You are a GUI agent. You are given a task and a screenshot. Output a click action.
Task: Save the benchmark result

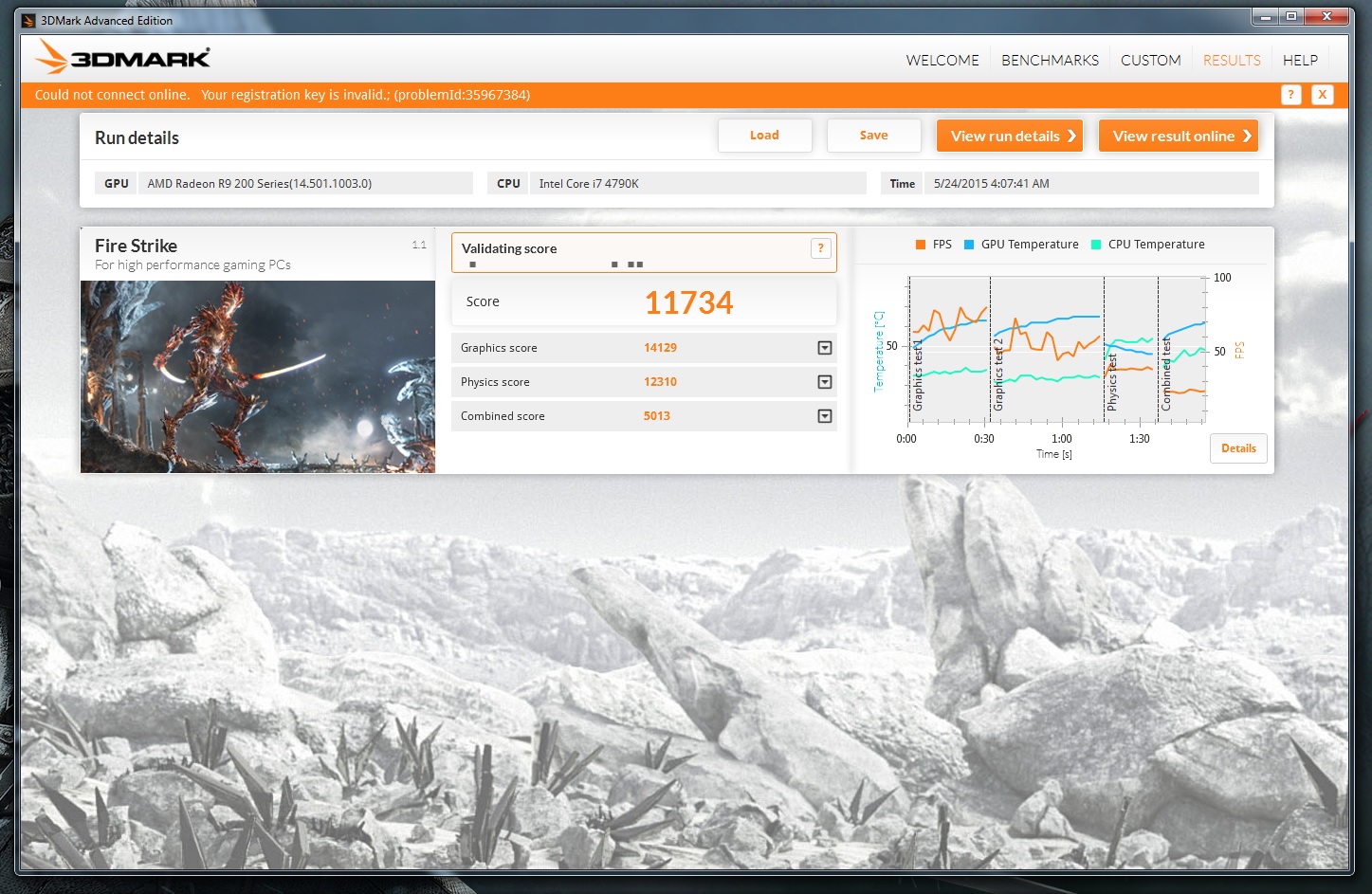click(x=873, y=136)
